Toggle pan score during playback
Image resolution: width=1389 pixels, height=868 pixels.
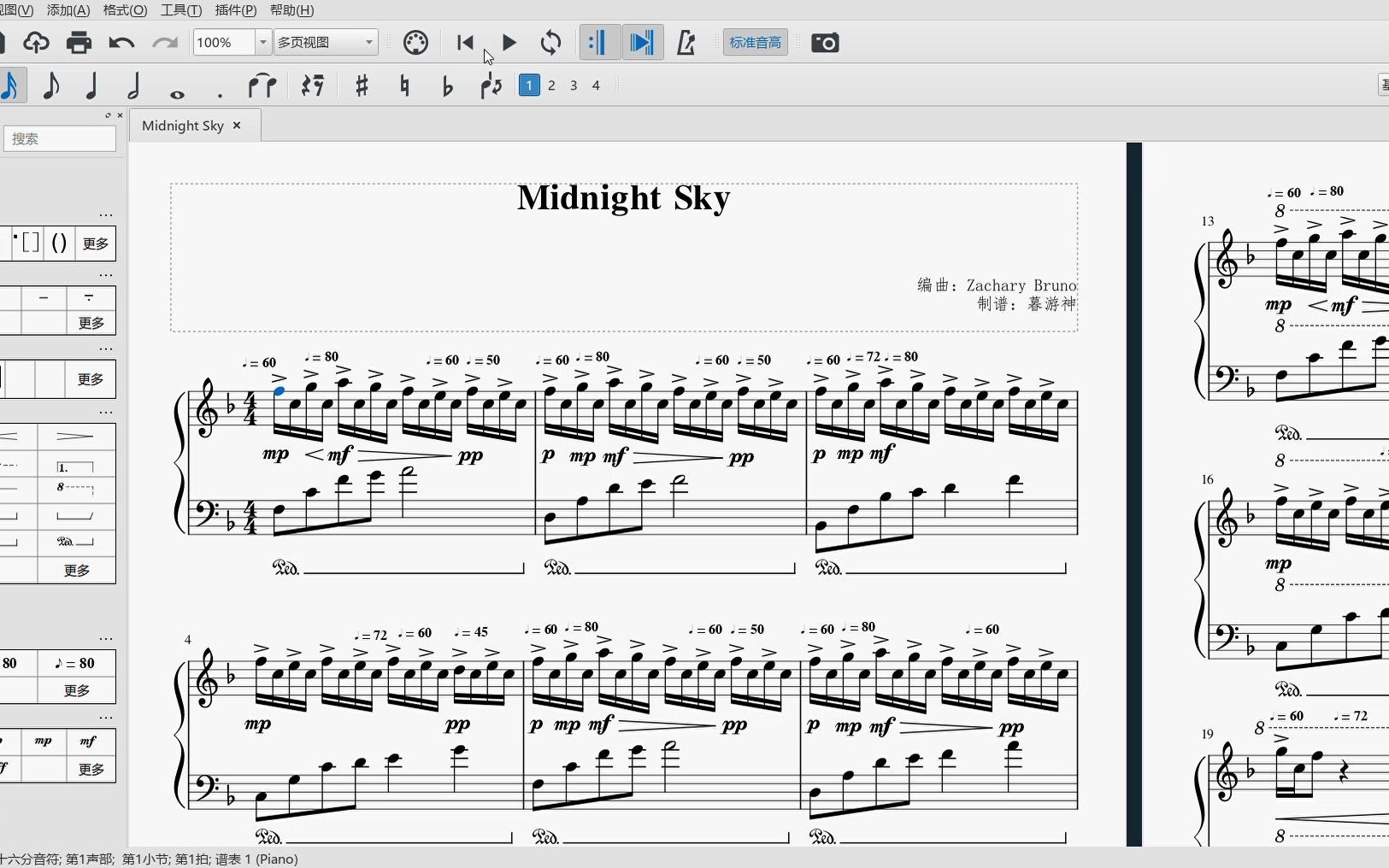(642, 42)
